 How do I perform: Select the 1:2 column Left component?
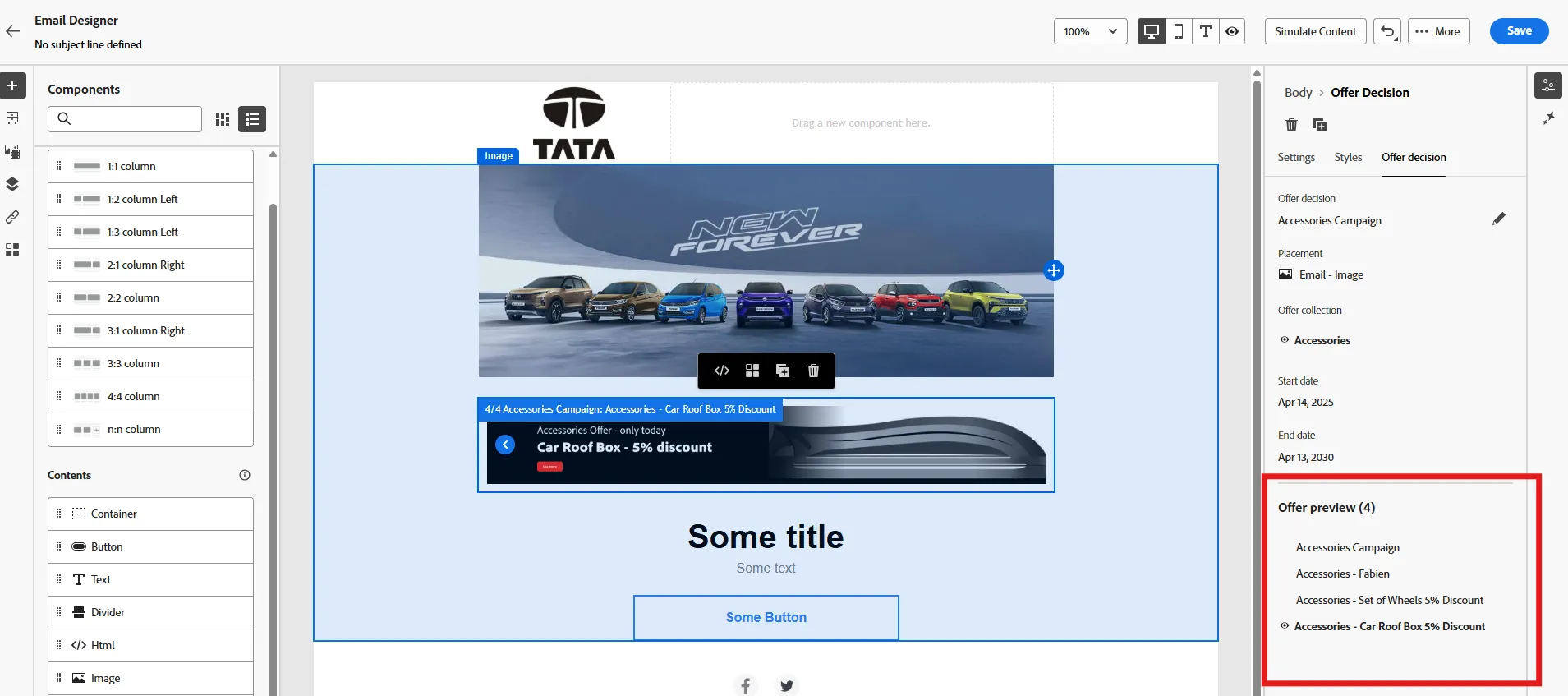pyautogui.click(x=150, y=199)
